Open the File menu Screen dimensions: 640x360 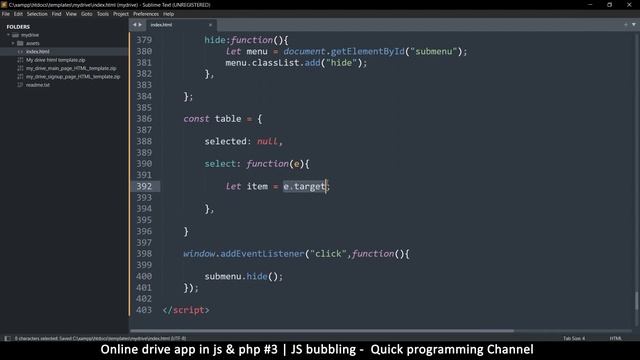click(x=6, y=14)
